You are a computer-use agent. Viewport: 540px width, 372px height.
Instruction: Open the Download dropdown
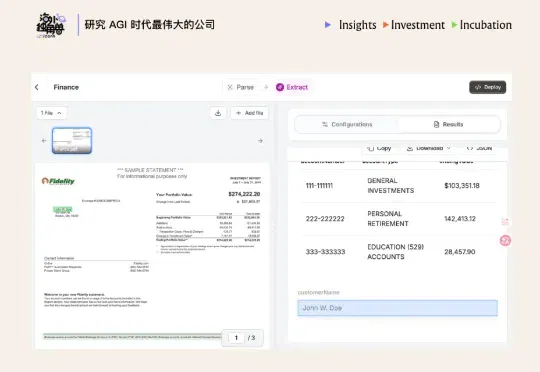pyautogui.click(x=428, y=148)
